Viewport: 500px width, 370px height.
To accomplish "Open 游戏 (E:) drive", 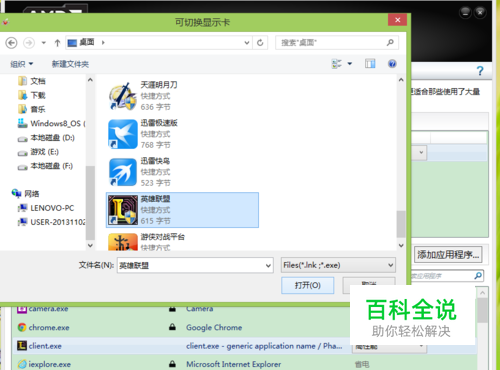I will point(38,152).
